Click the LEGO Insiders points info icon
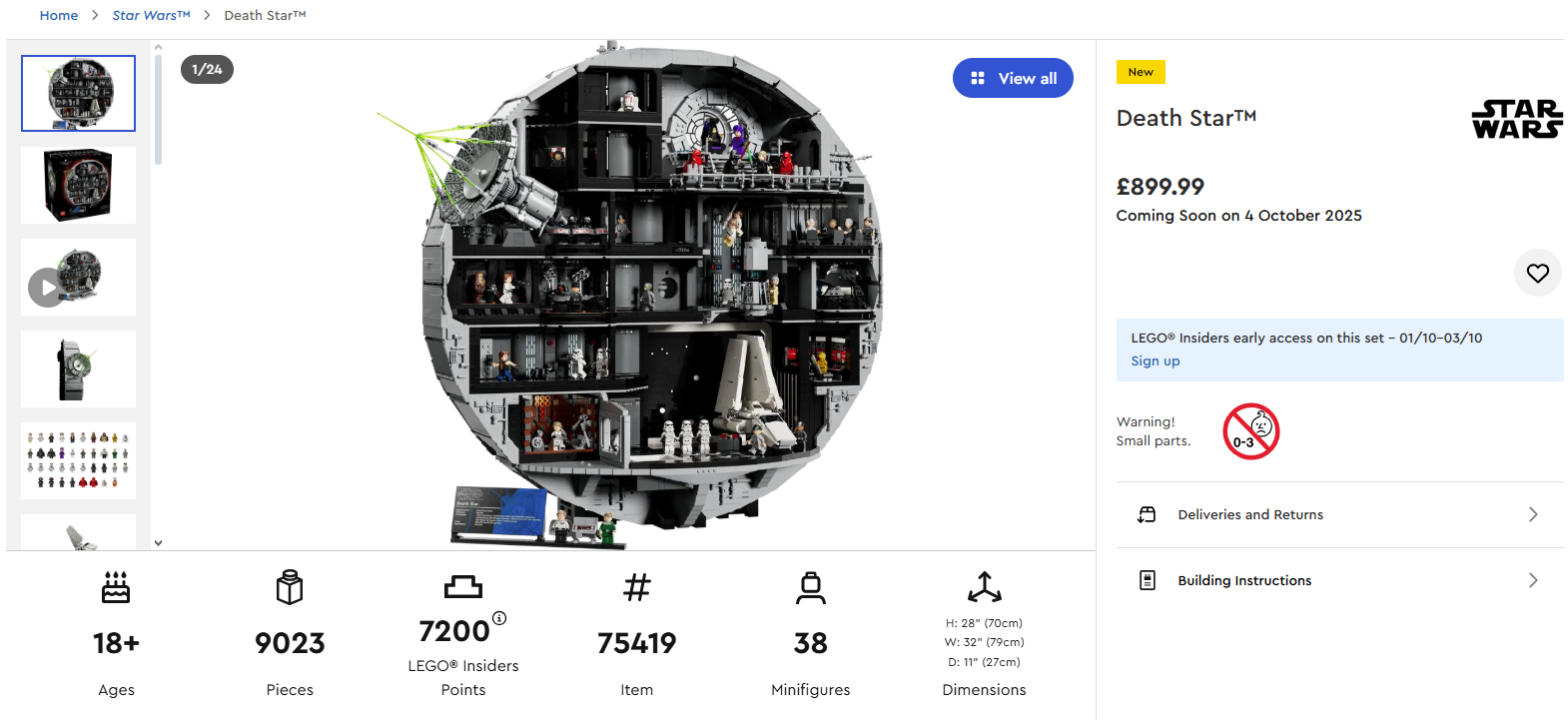The width and height of the screenshot is (1568, 720). coord(499,618)
